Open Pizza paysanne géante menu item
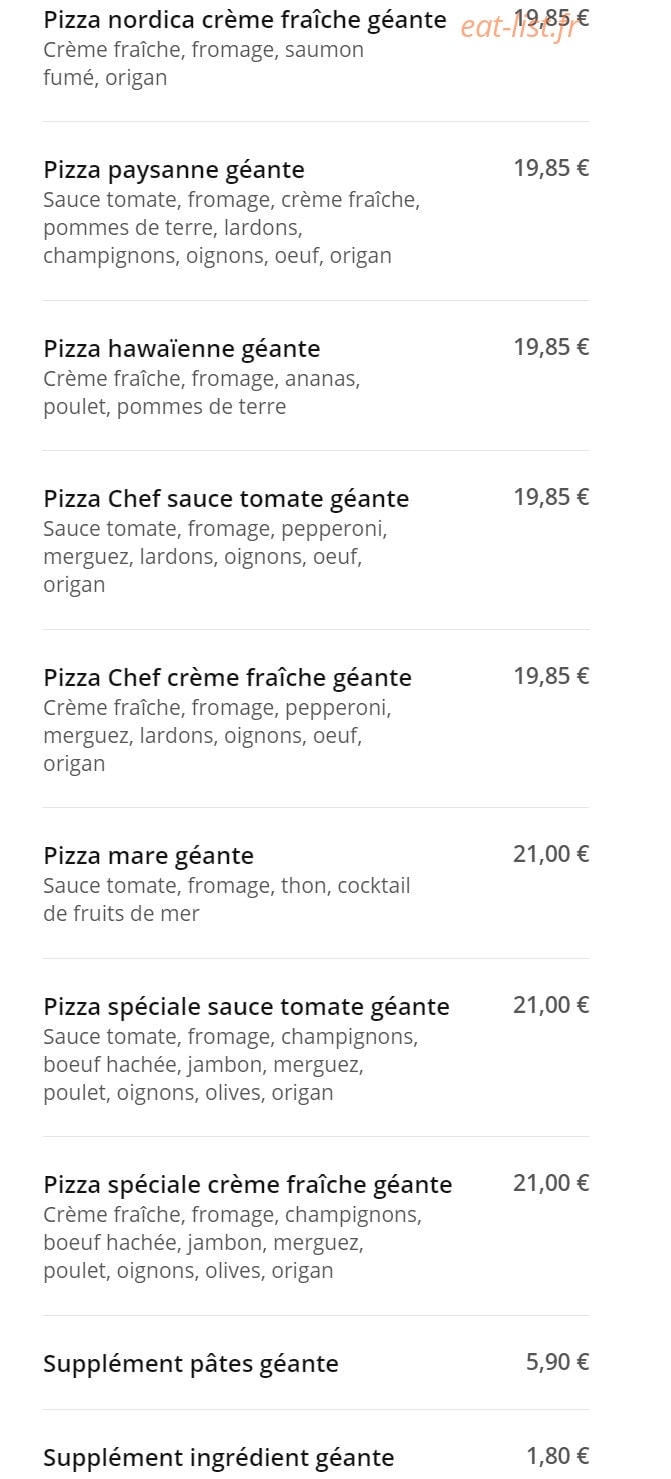This screenshot has width=671, height=1479. pos(315,212)
